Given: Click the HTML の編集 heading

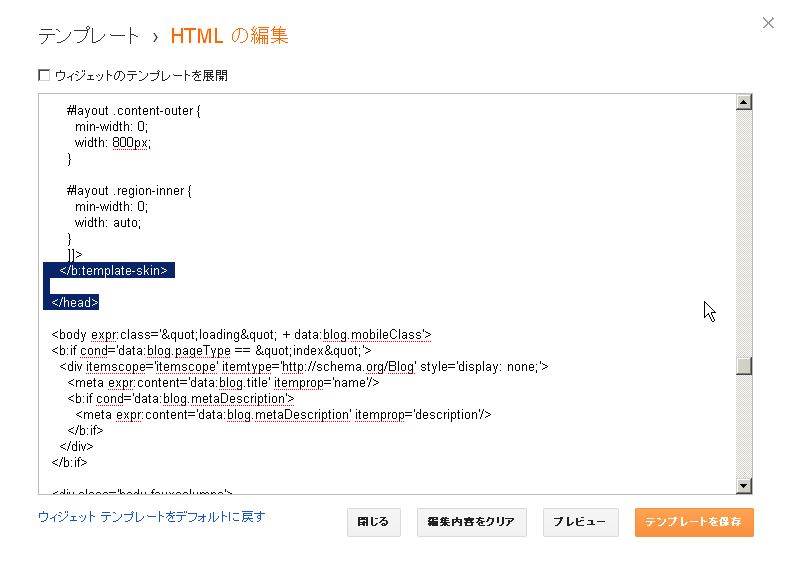Looking at the screenshot, I should click(229, 36).
